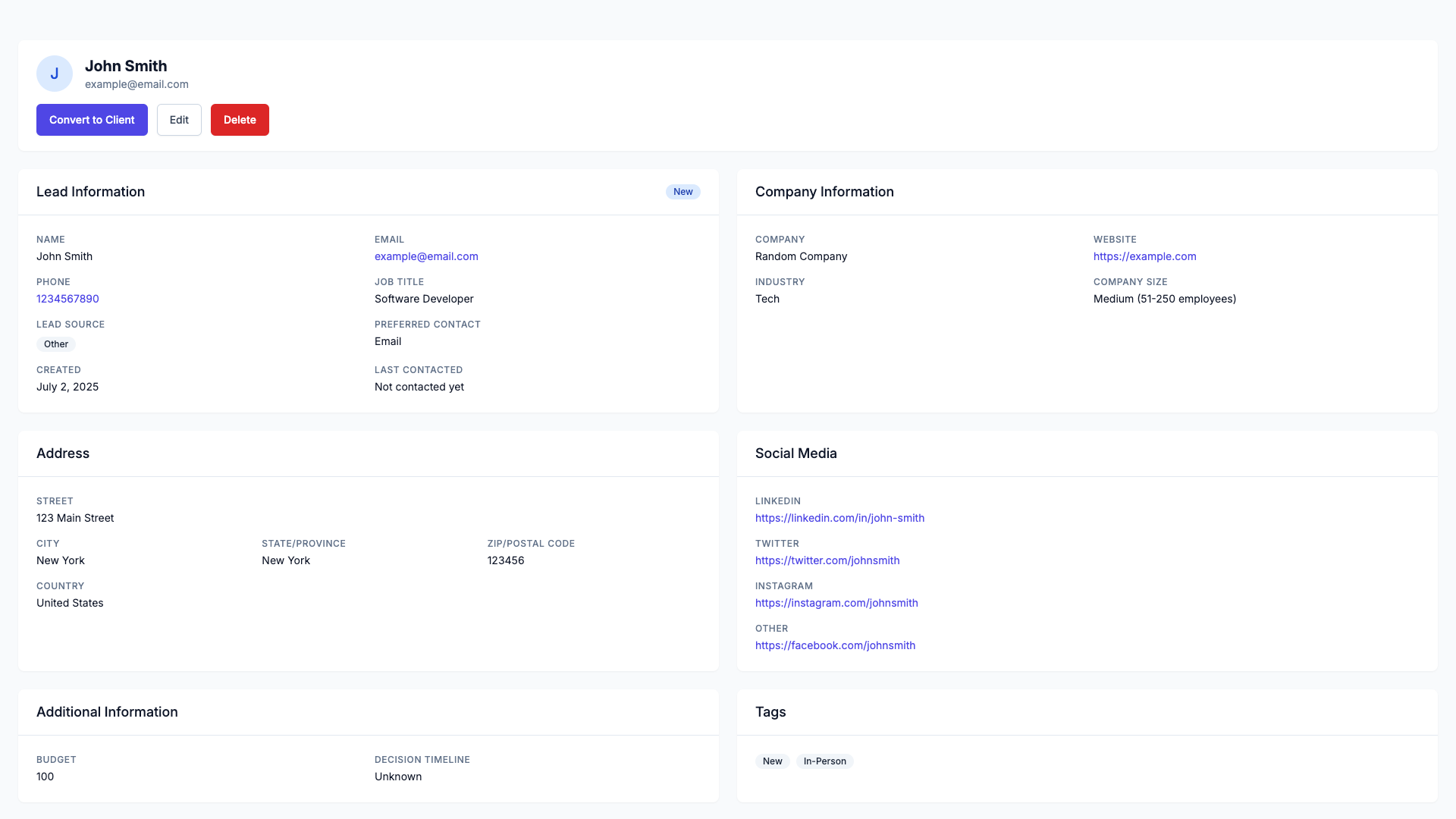Viewport: 1456px width, 819px height.
Task: Visit the https://example.com website link
Action: [1145, 256]
